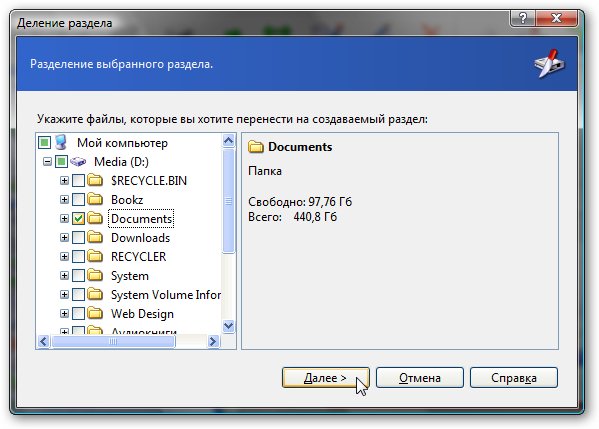The height and width of the screenshot is (429, 599).
Task: Click the My Computer icon in tree
Action: [x=61, y=142]
